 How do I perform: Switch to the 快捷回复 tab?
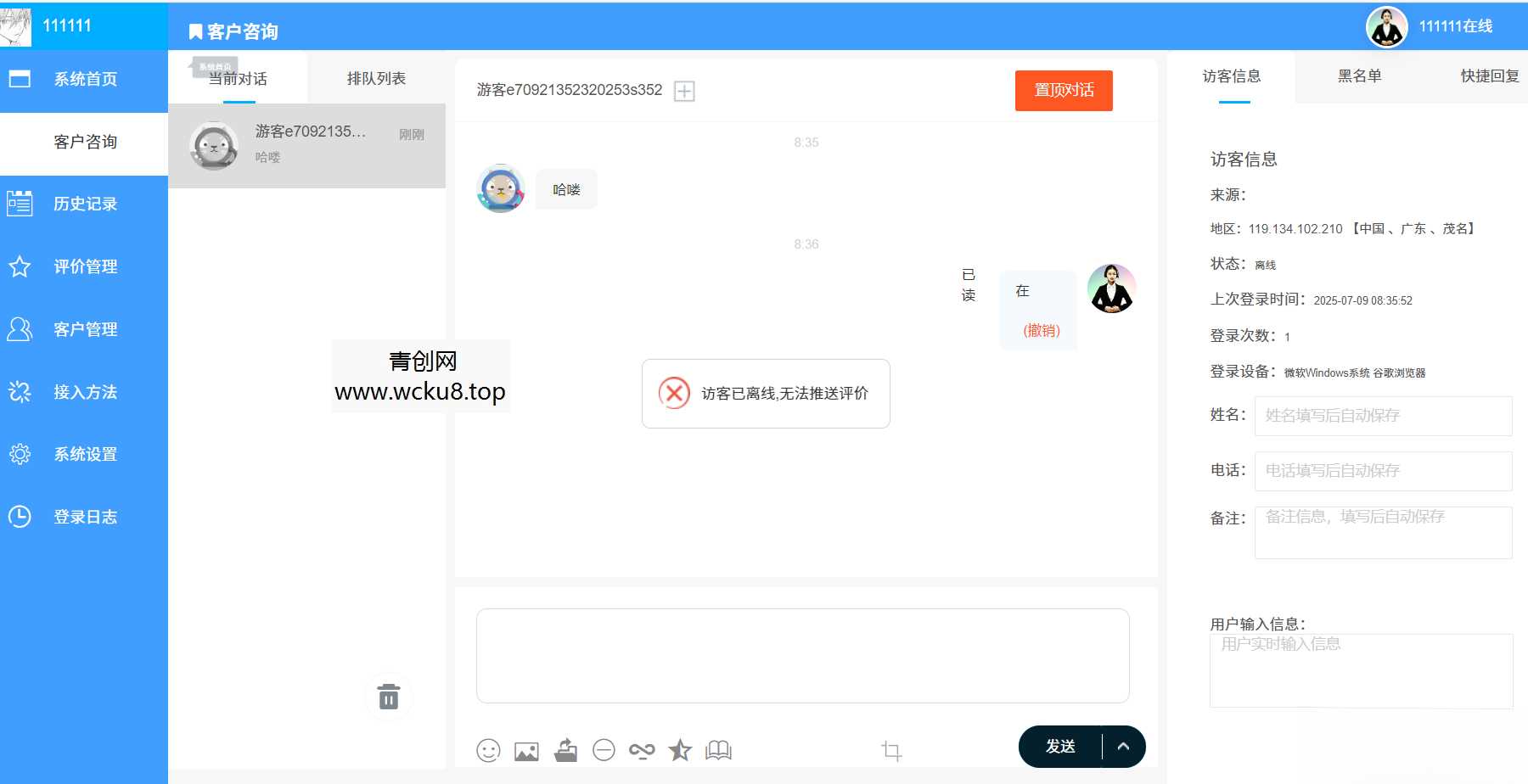[1488, 76]
